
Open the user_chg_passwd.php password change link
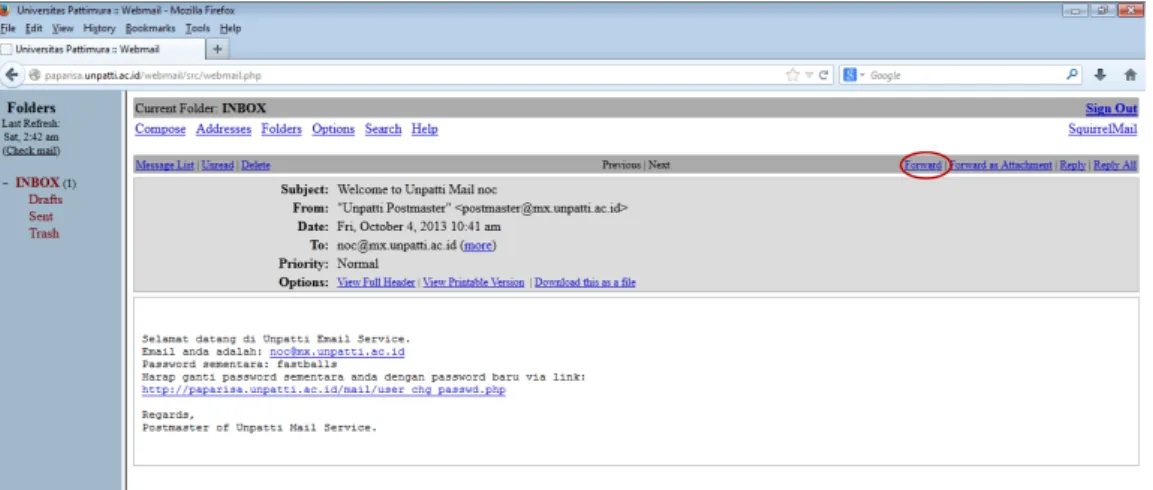324,390
